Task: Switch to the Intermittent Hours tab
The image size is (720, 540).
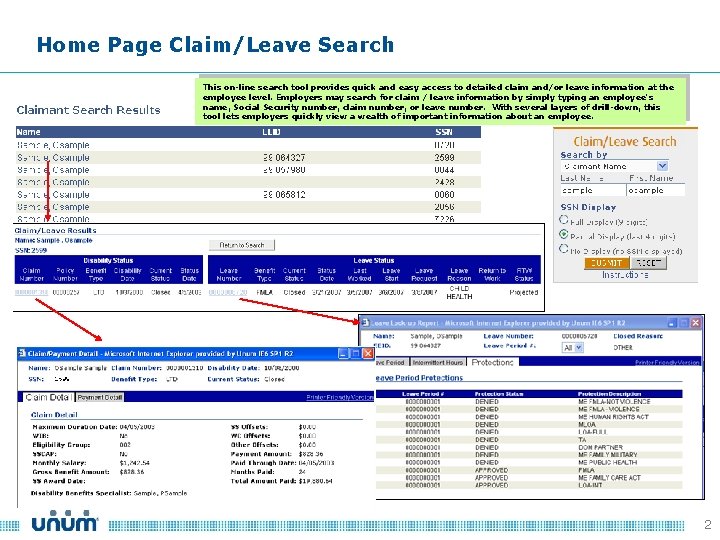Action: pos(438,362)
